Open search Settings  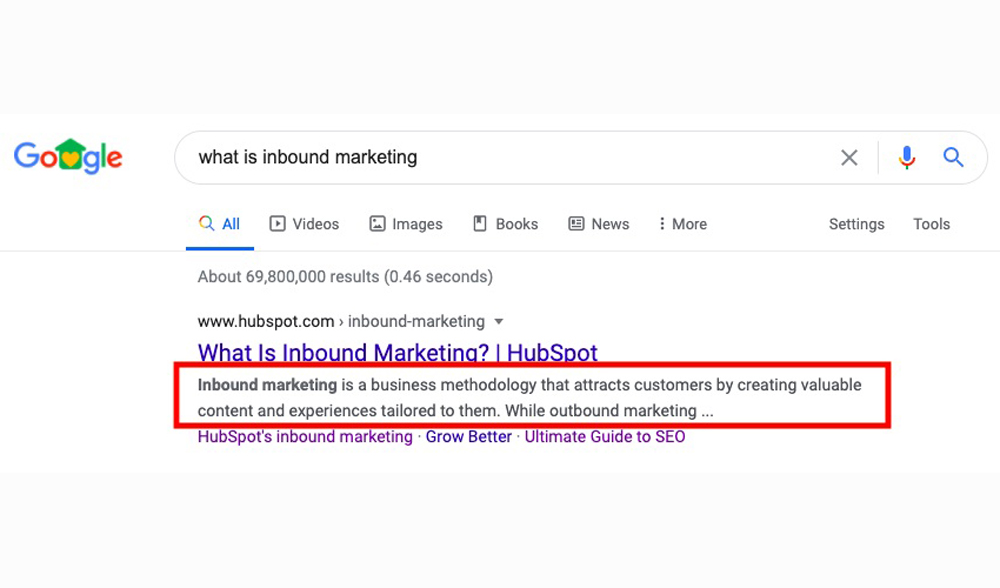(x=857, y=224)
